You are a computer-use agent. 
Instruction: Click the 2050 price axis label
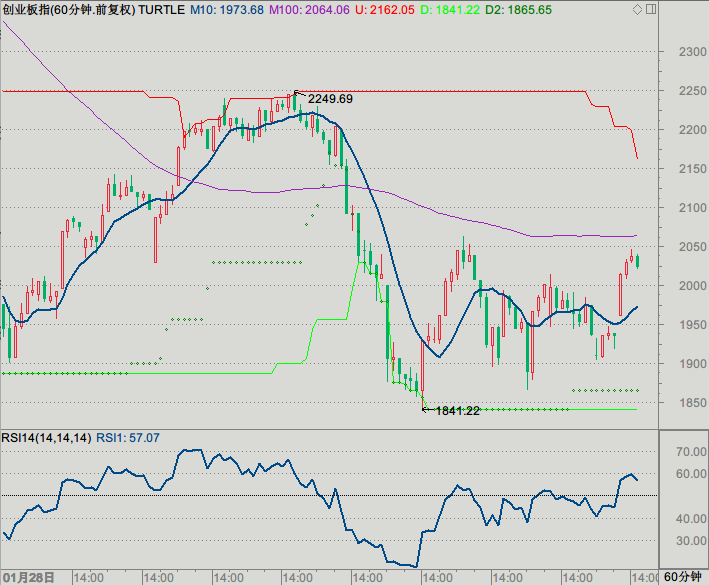[692, 247]
